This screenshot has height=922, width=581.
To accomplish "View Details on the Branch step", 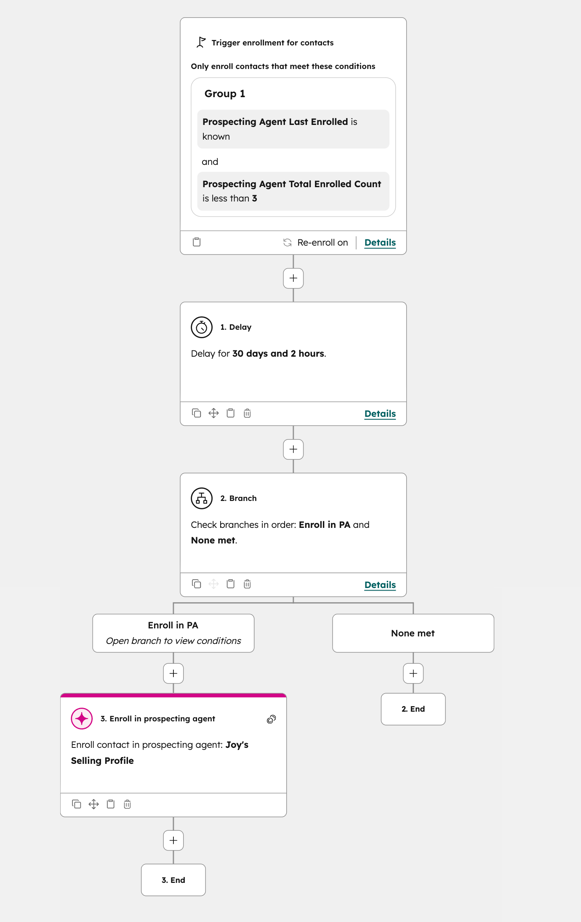I will pos(380,584).
